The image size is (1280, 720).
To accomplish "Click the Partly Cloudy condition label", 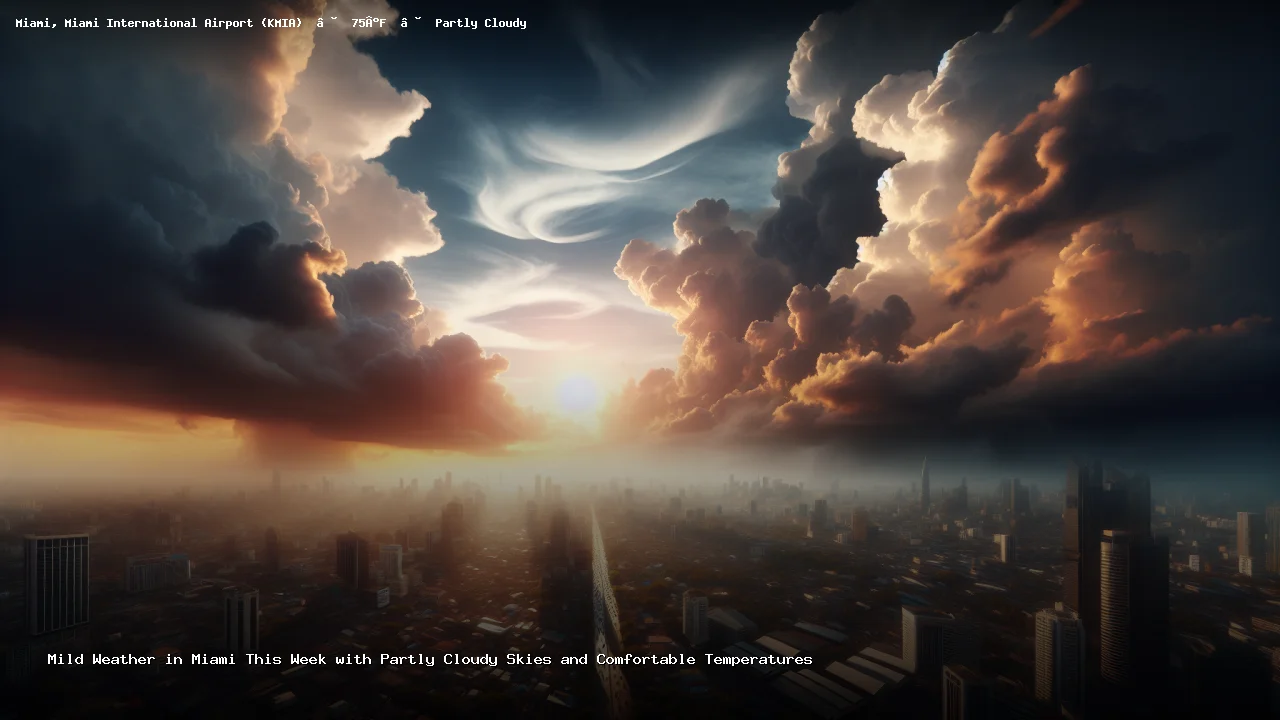I will click(x=480, y=23).
